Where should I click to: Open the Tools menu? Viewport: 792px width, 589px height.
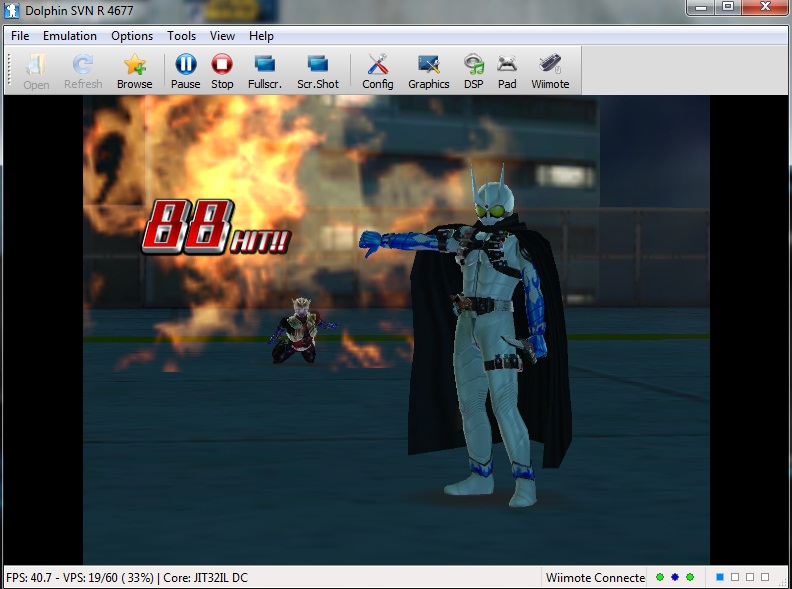point(181,36)
